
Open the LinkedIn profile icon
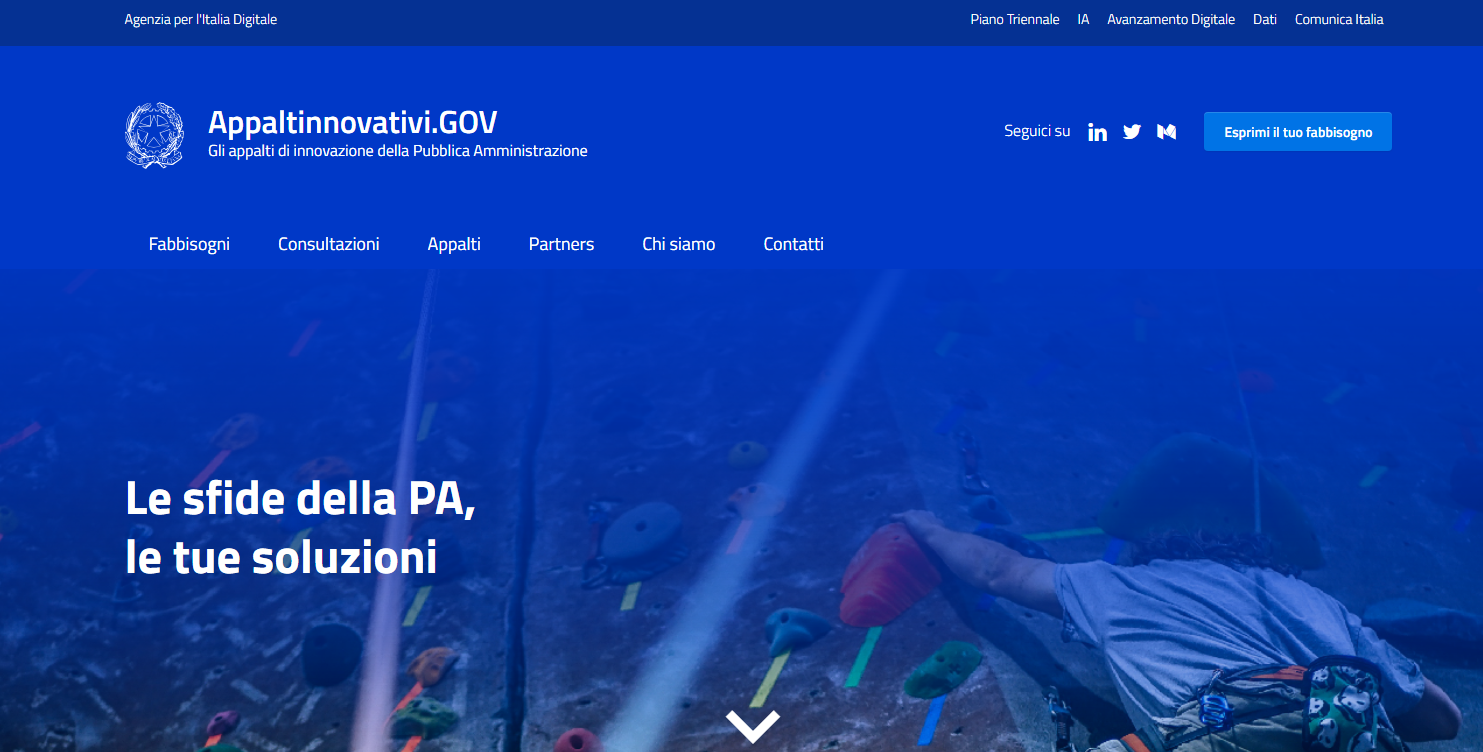point(1097,132)
